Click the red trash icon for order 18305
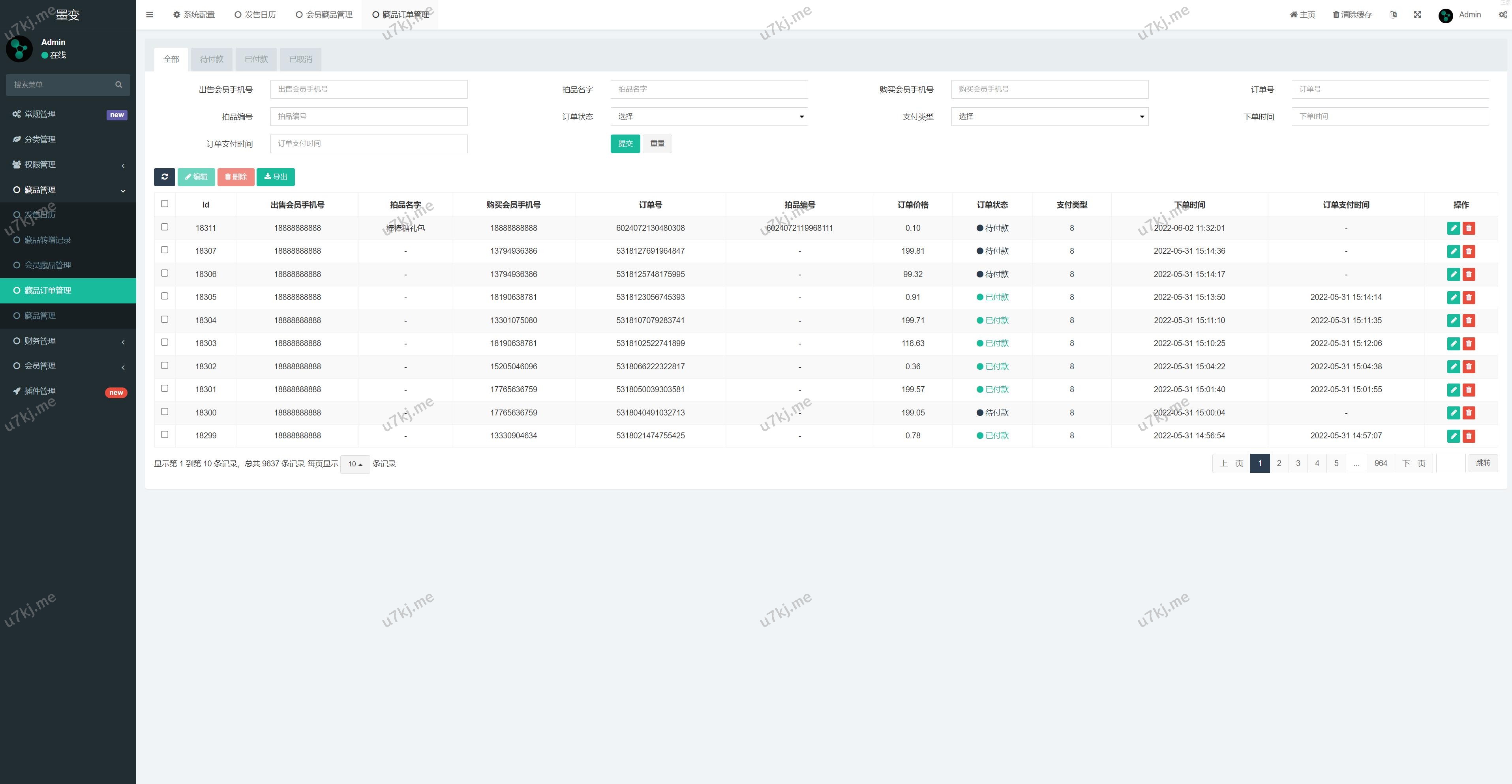This screenshot has width=1512, height=784. point(1469,298)
